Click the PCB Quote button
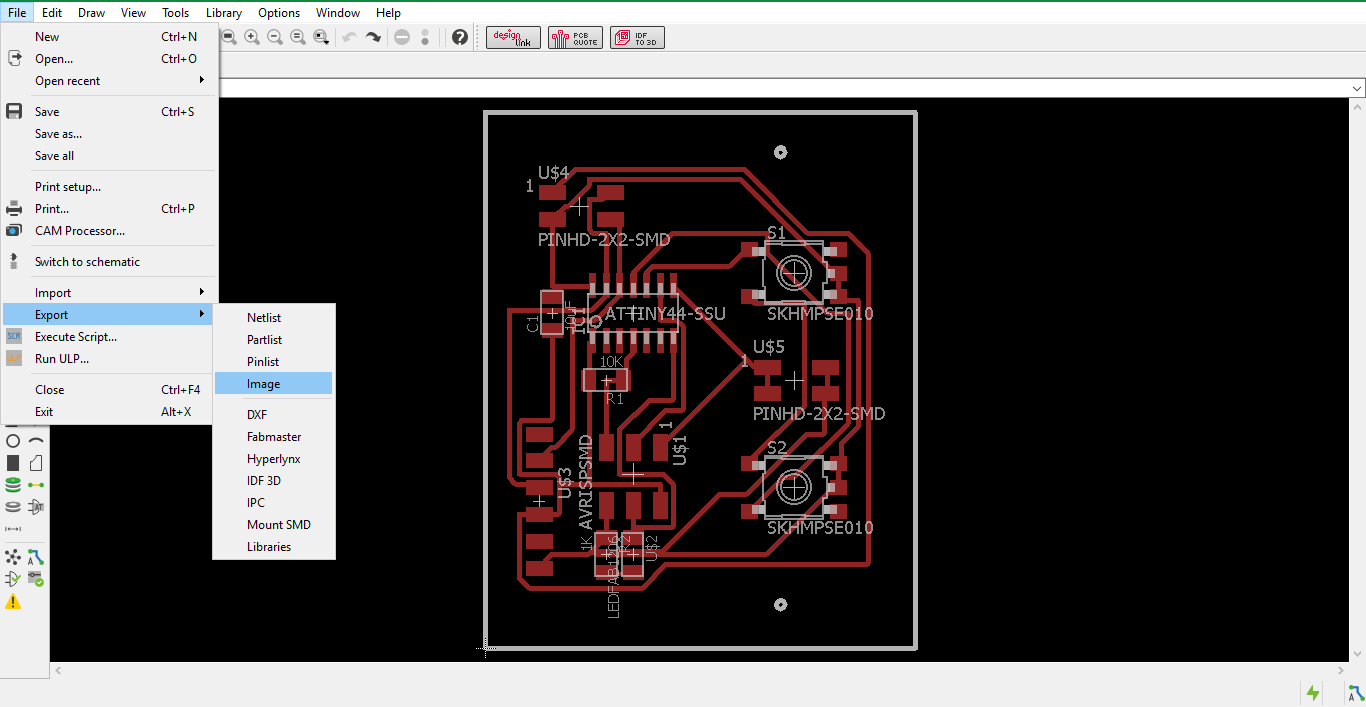This screenshot has width=1366, height=707. [575, 38]
